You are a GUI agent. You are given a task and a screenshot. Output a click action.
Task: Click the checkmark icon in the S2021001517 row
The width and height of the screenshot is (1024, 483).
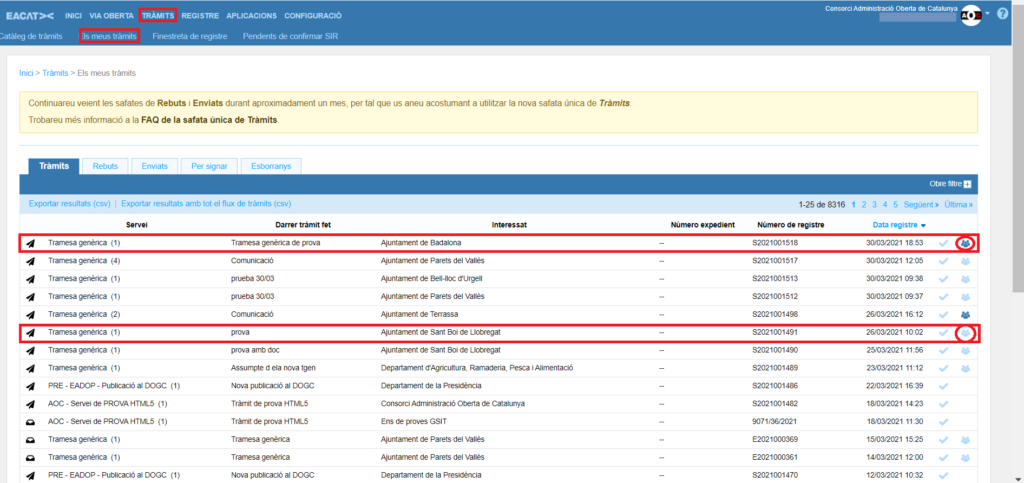click(943, 261)
